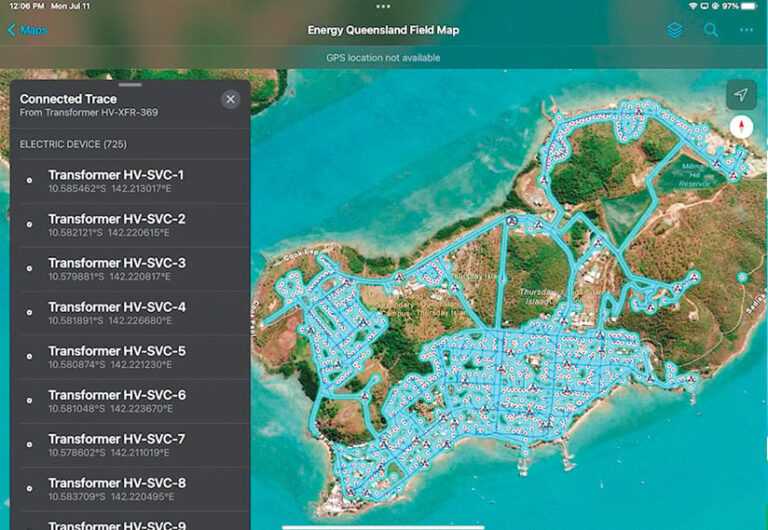
Task: Tap the multitasking three-dots at top center
Action: pos(384,6)
